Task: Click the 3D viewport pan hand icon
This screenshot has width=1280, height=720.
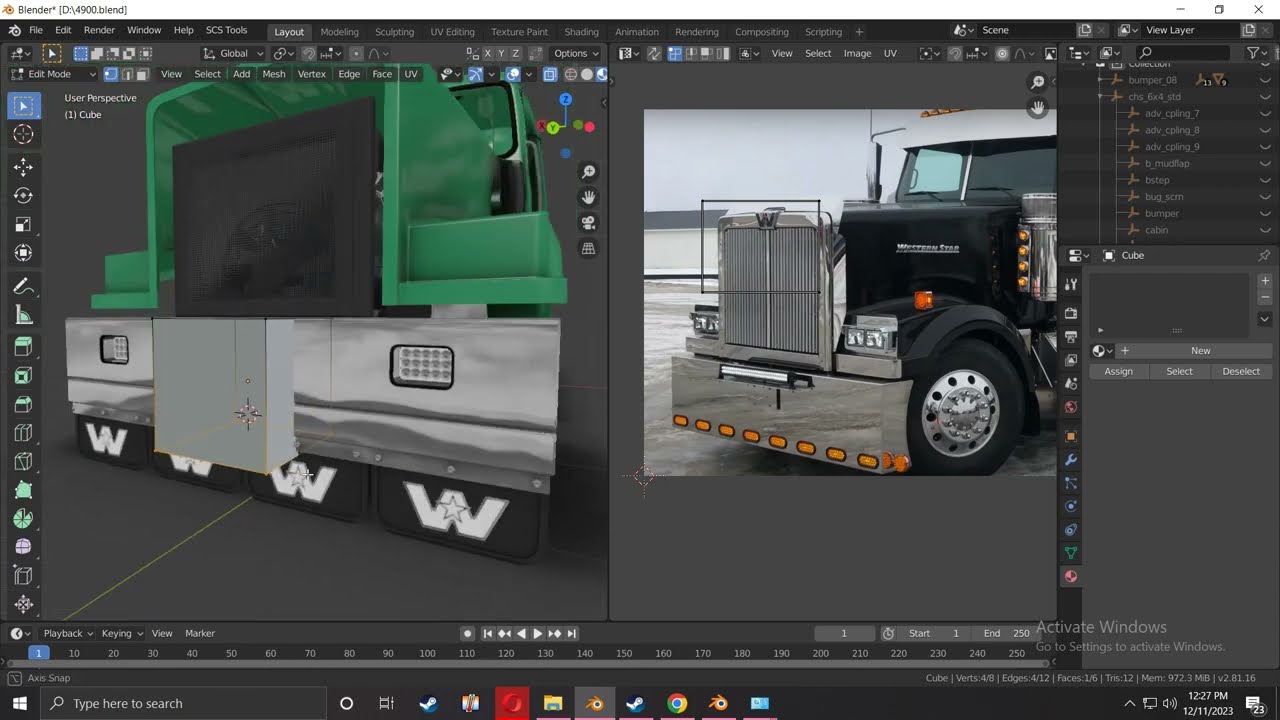Action: (x=589, y=198)
